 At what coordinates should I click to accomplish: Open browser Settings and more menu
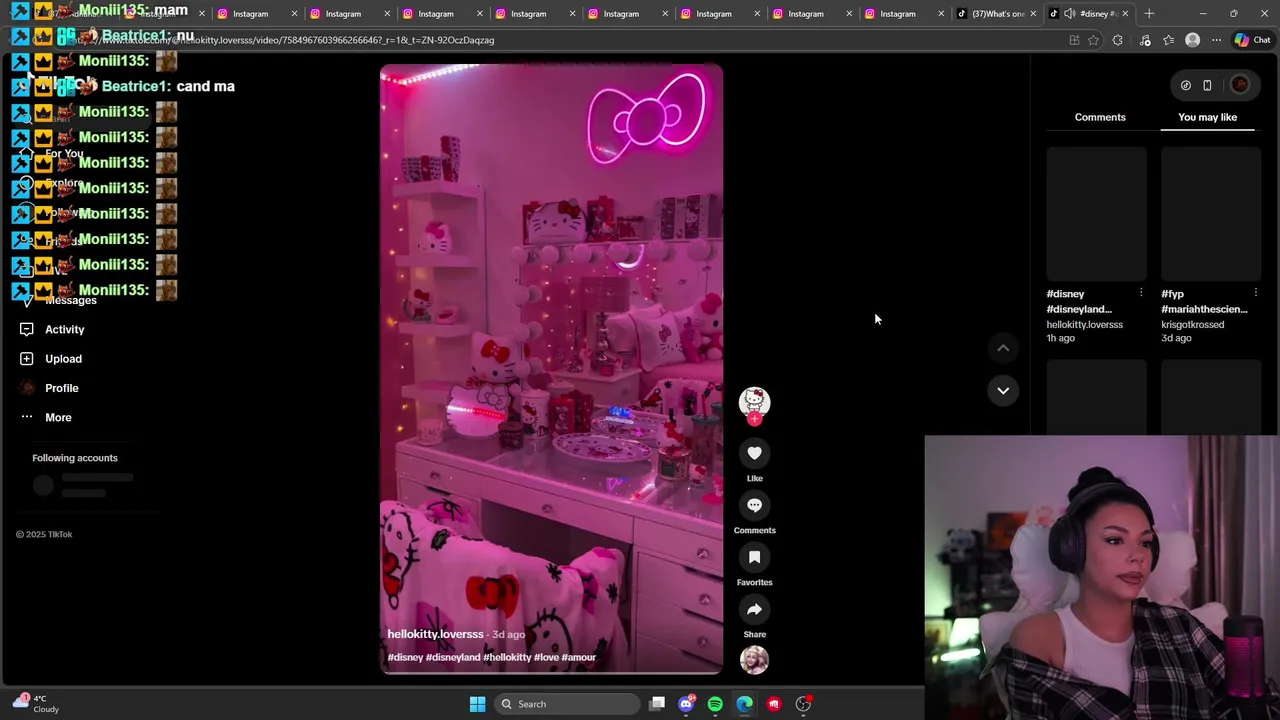coord(1216,40)
